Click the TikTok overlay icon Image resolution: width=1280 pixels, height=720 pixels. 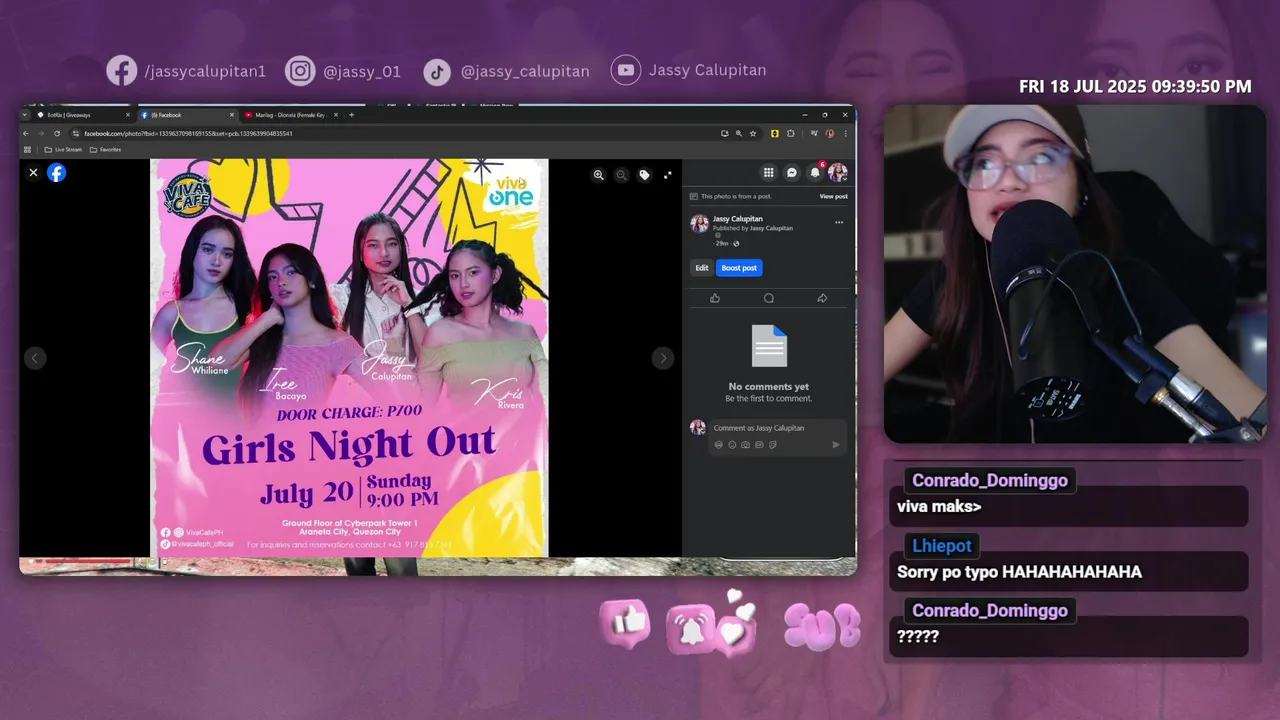(x=437, y=71)
